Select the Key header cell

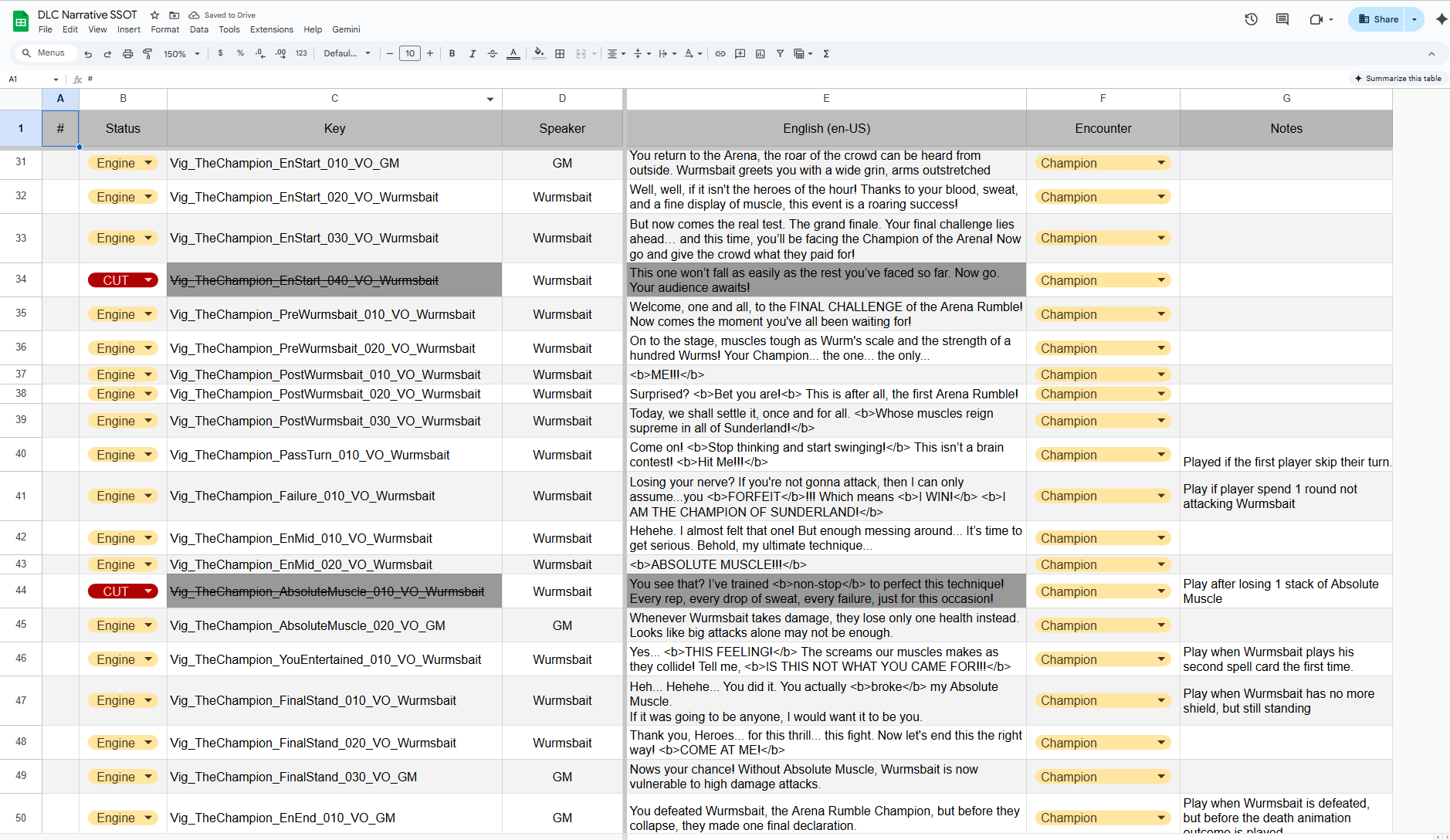coord(334,128)
